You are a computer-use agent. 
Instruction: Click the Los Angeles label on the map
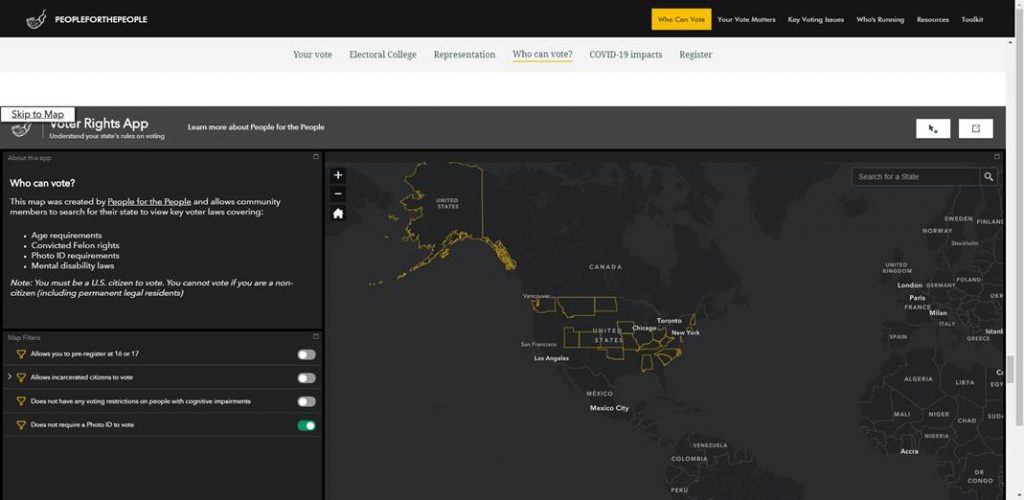pos(551,358)
